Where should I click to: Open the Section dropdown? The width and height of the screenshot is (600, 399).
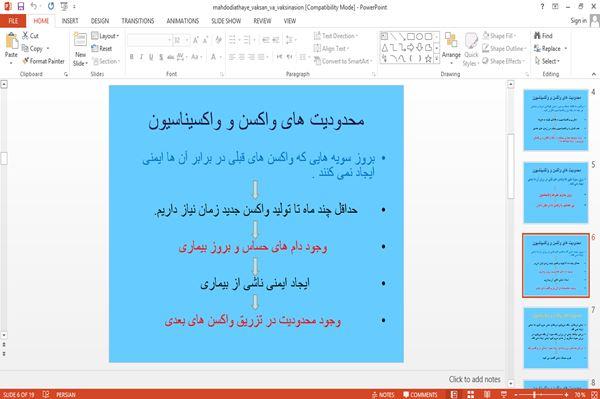pos(106,61)
